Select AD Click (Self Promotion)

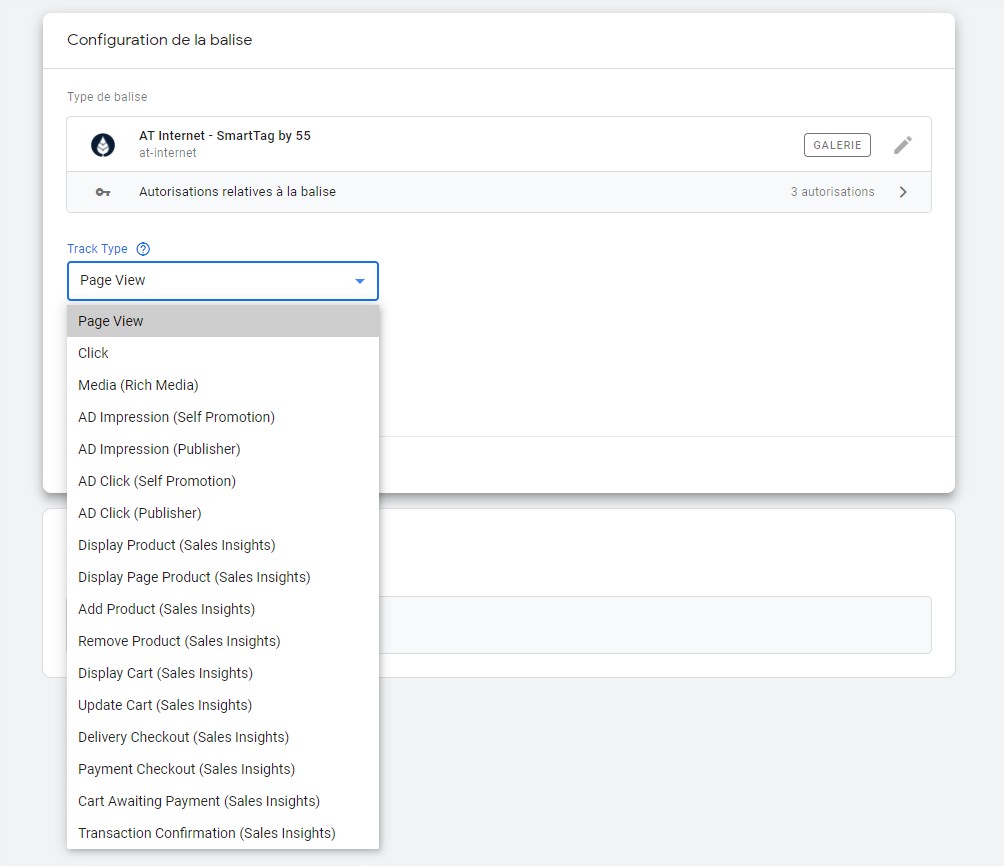point(157,481)
